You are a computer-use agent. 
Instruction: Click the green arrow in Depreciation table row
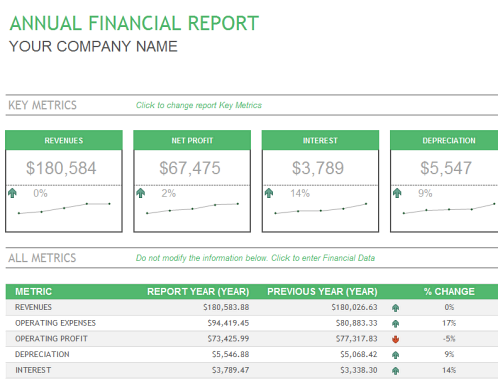tap(396, 355)
